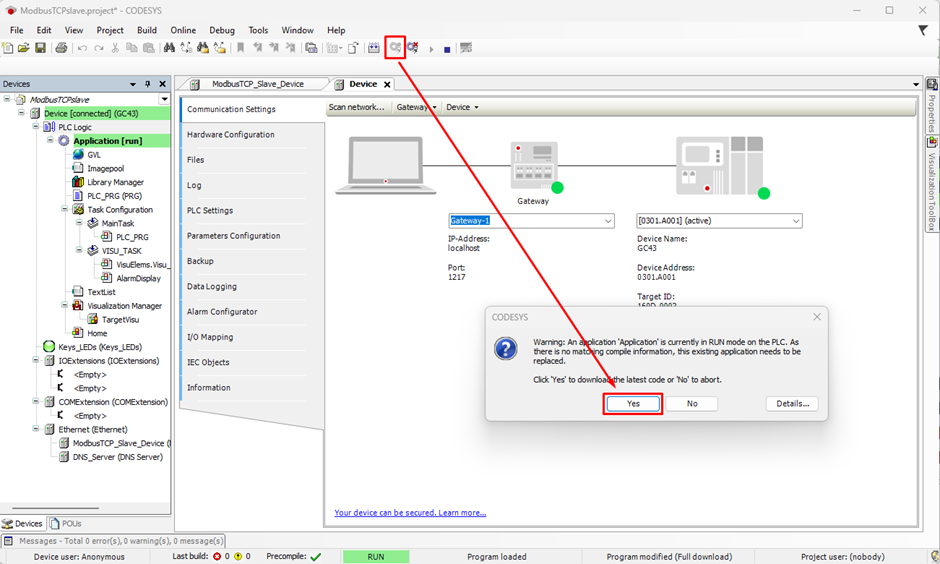Switch to the POUs bottom tab
This screenshot has width=940, height=564.
pyautogui.click(x=66, y=523)
